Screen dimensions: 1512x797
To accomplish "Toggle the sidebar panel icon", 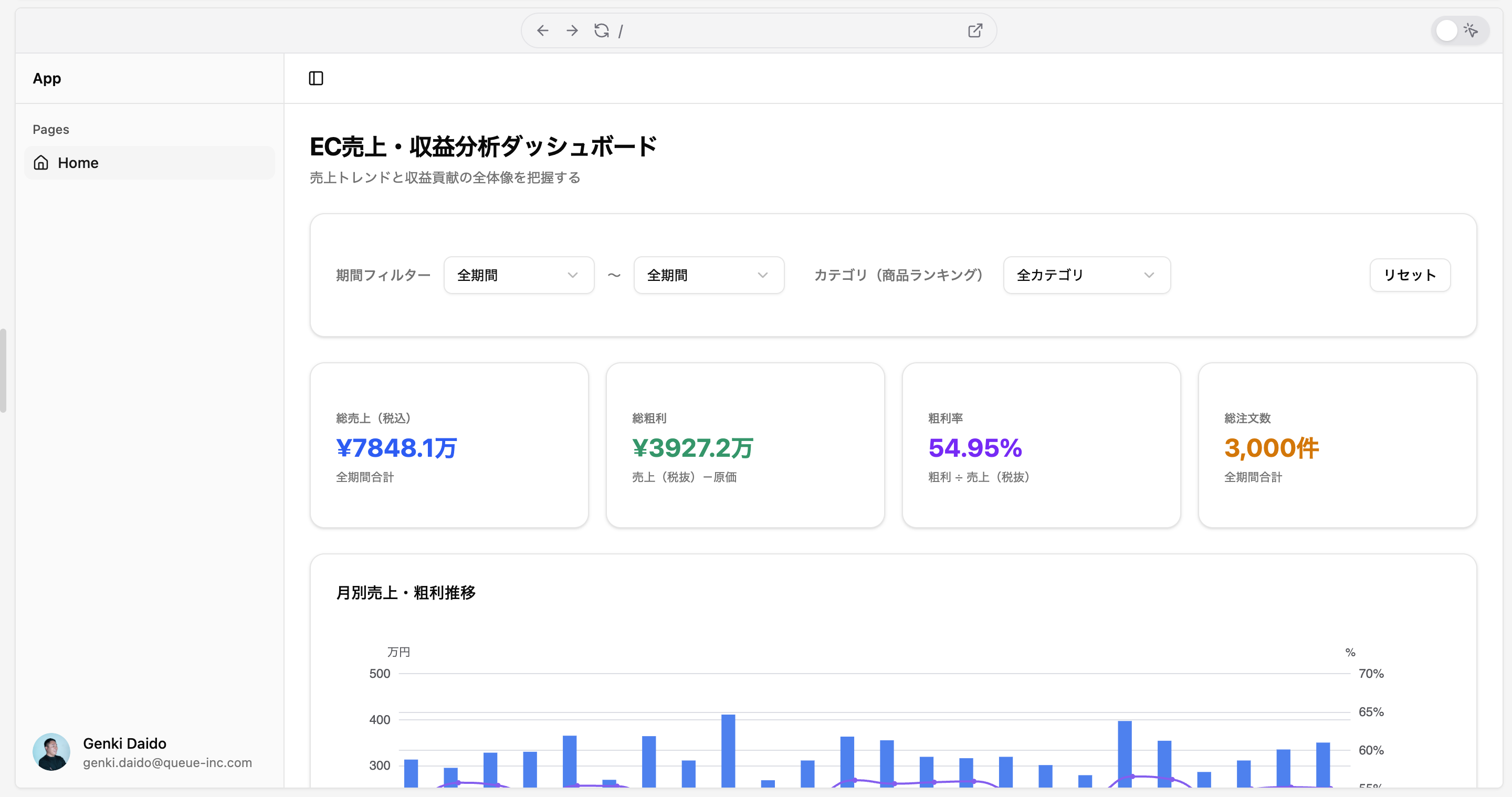I will [x=316, y=78].
